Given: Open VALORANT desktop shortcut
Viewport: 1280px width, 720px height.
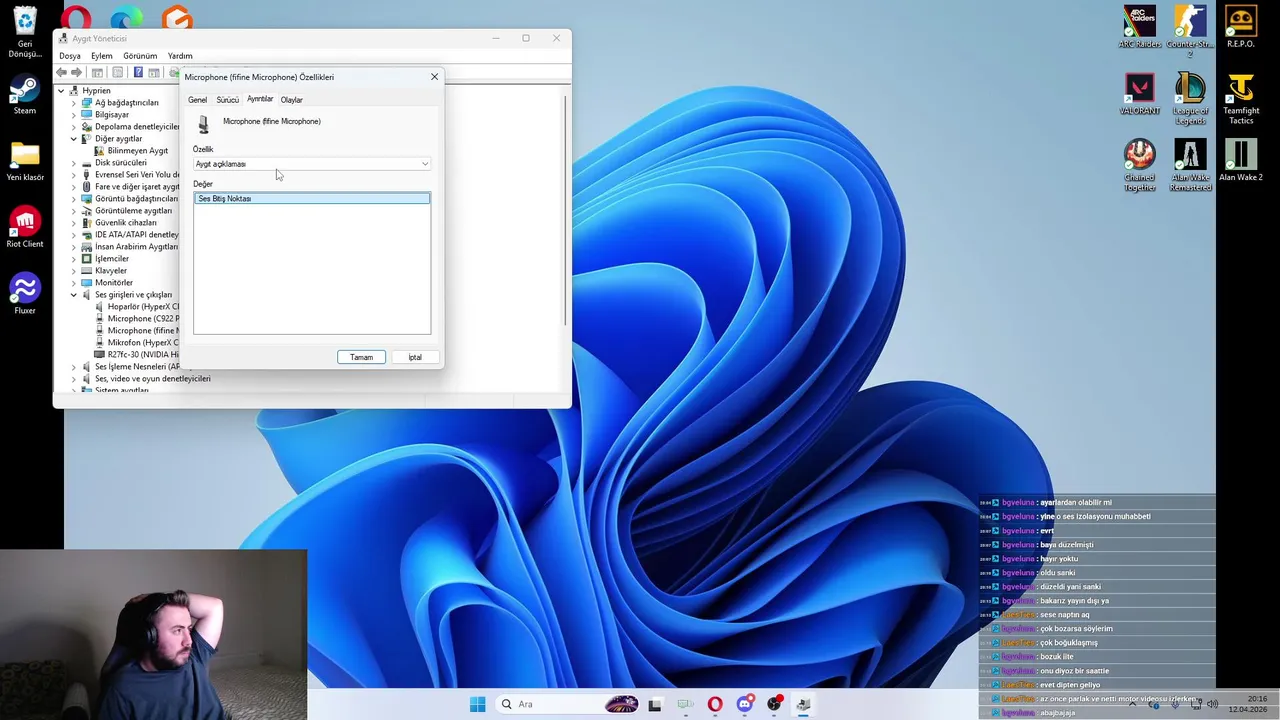Looking at the screenshot, I should [1140, 94].
